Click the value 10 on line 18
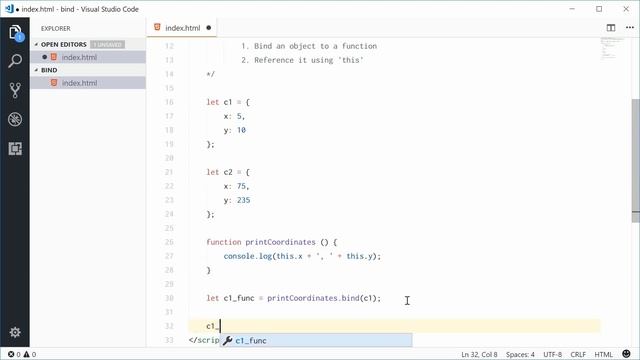Image resolution: width=640 pixels, height=360 pixels. 241,130
